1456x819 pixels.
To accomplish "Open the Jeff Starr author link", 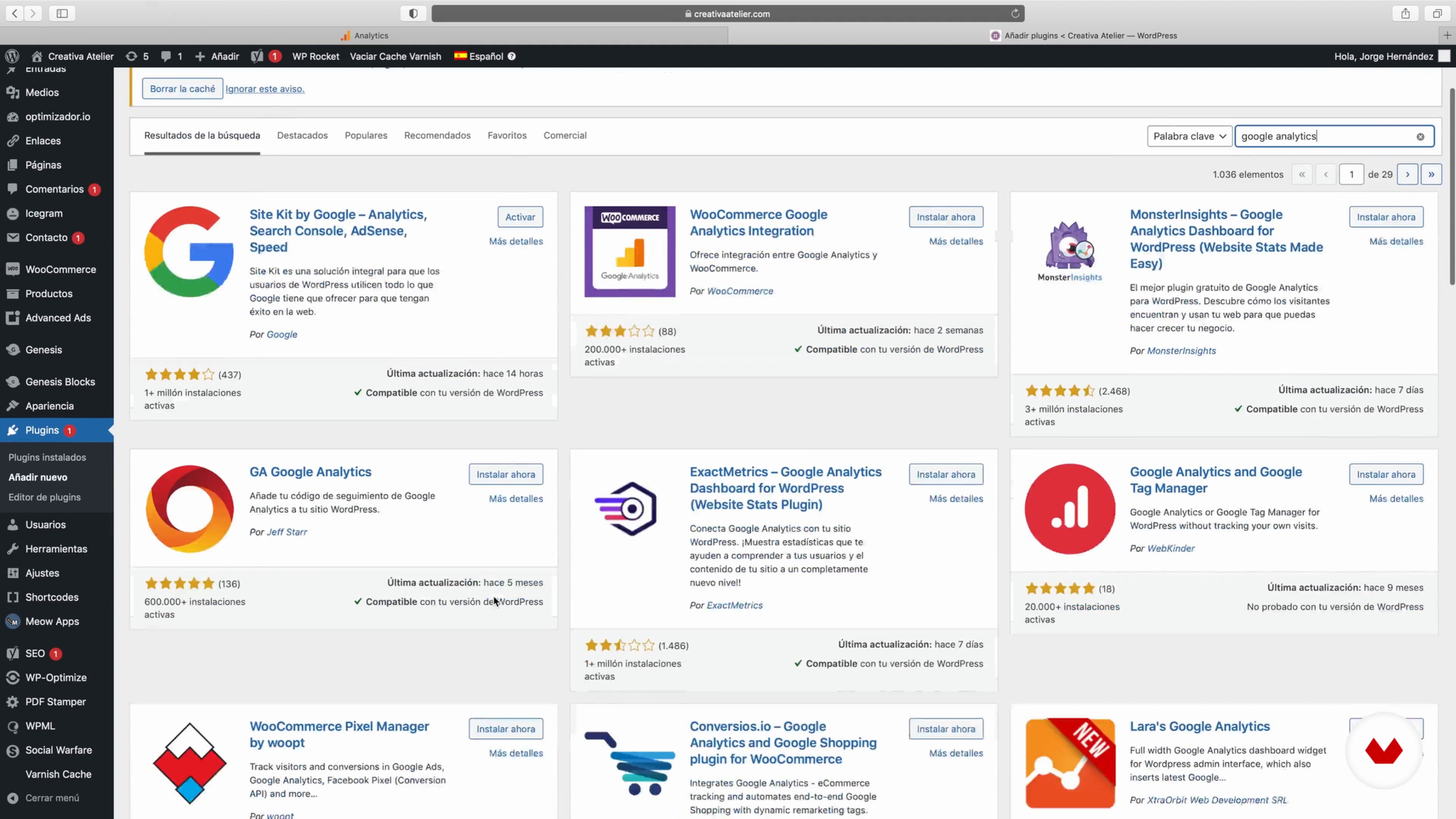I will coord(287,532).
